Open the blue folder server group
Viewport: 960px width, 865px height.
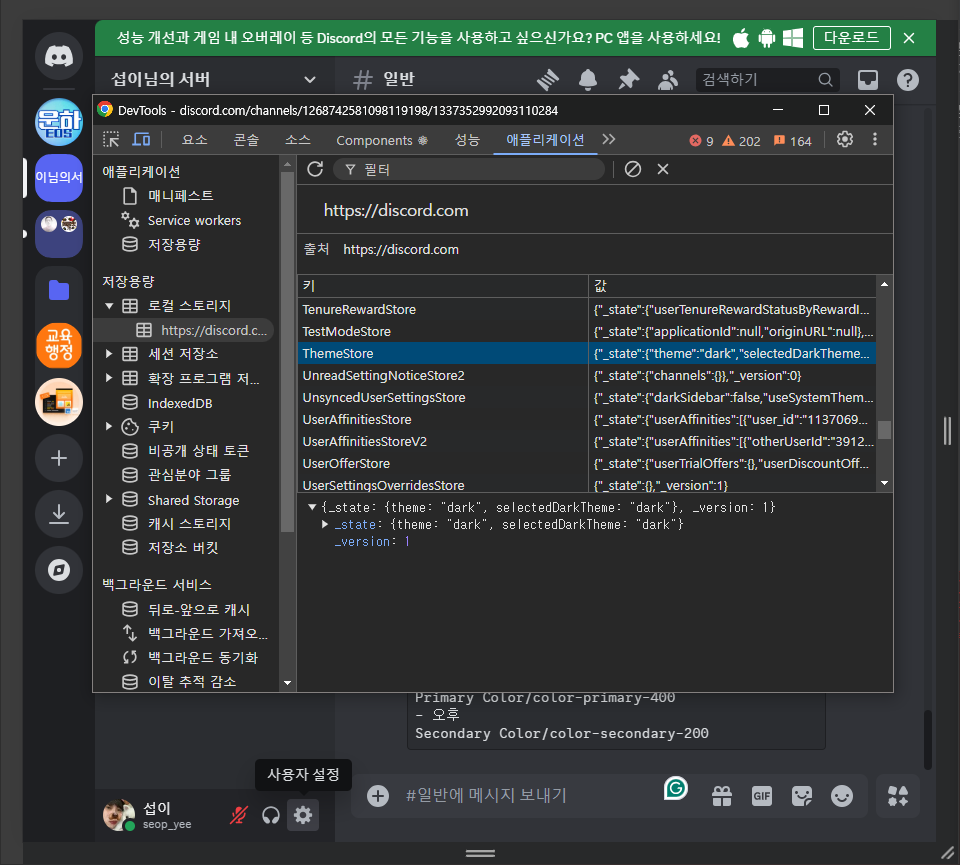coord(59,290)
